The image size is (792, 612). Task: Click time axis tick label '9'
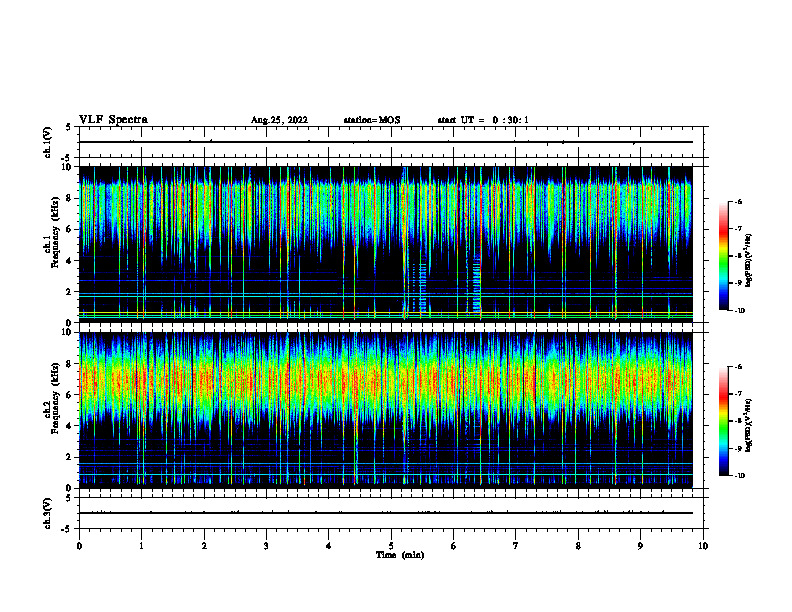pos(640,546)
